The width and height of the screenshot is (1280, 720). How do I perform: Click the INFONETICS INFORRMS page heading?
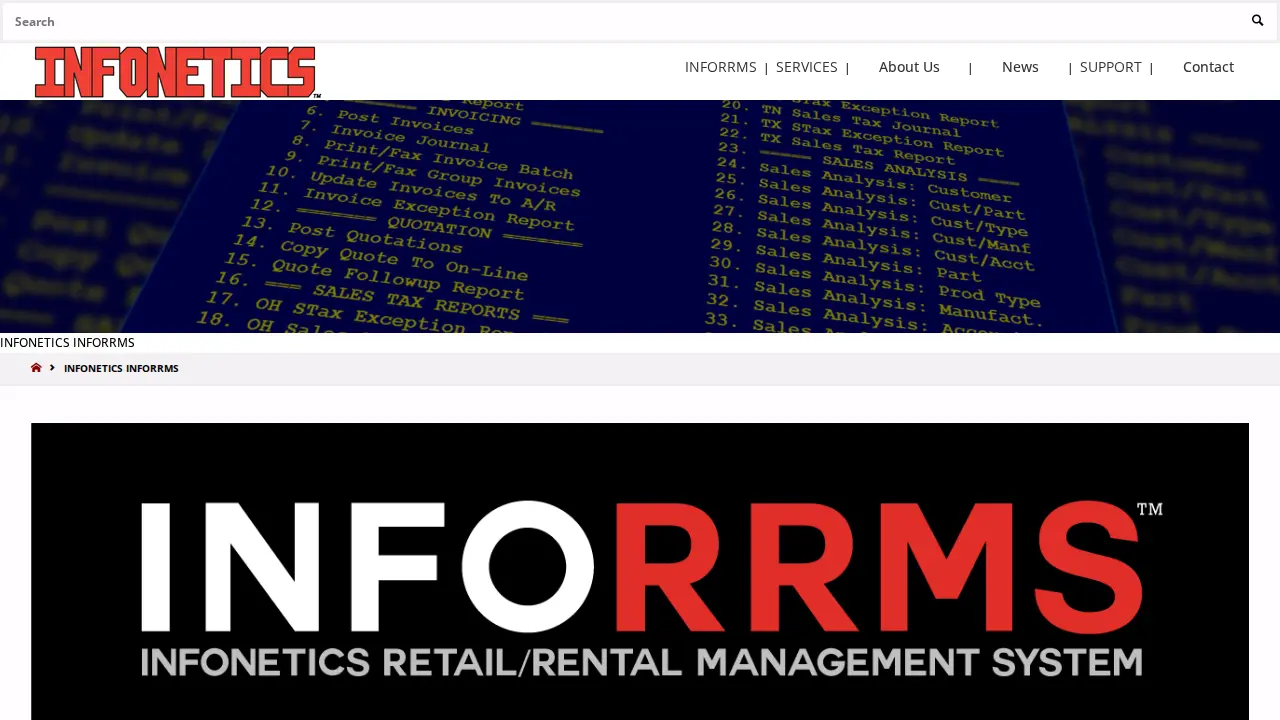point(67,343)
